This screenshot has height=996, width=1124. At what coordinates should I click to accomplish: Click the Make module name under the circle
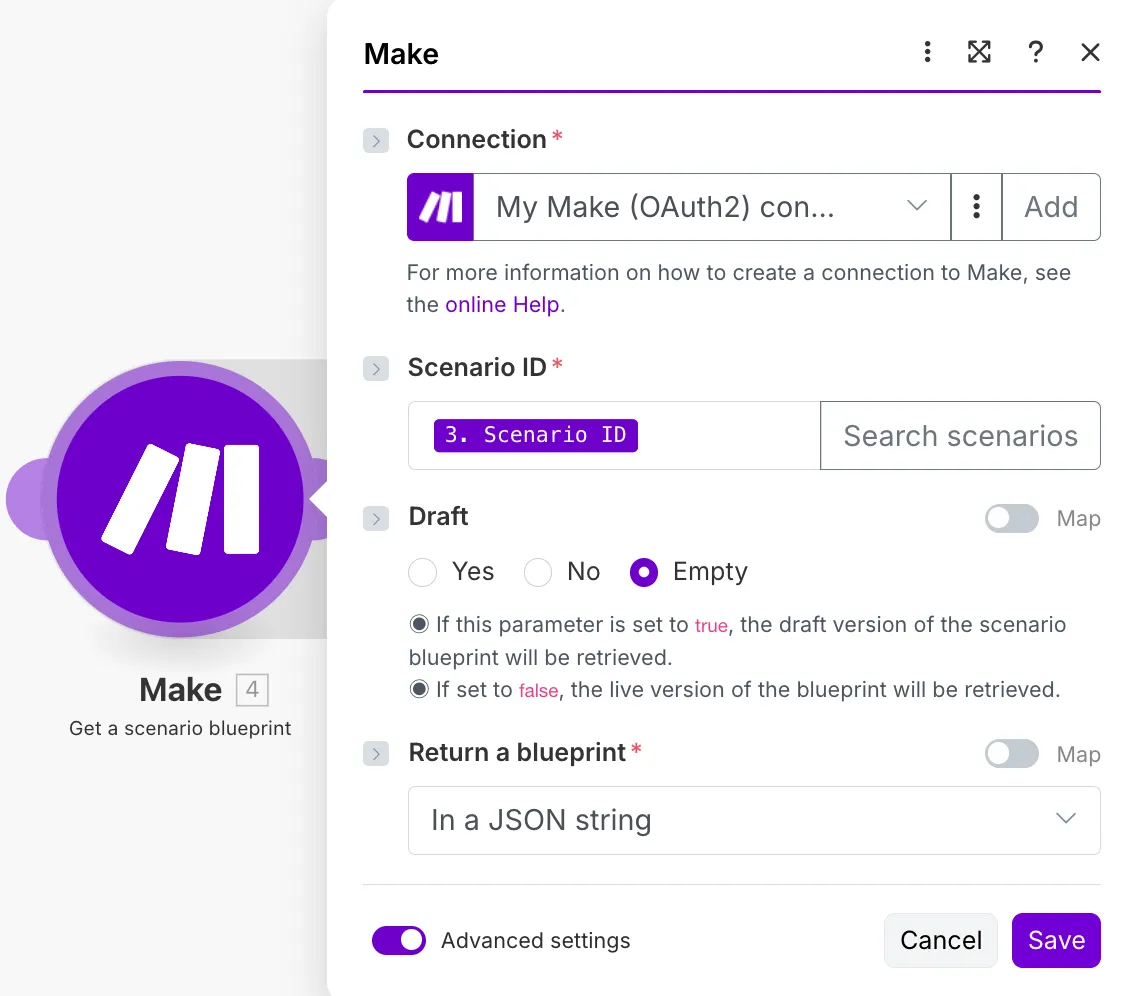(181, 690)
